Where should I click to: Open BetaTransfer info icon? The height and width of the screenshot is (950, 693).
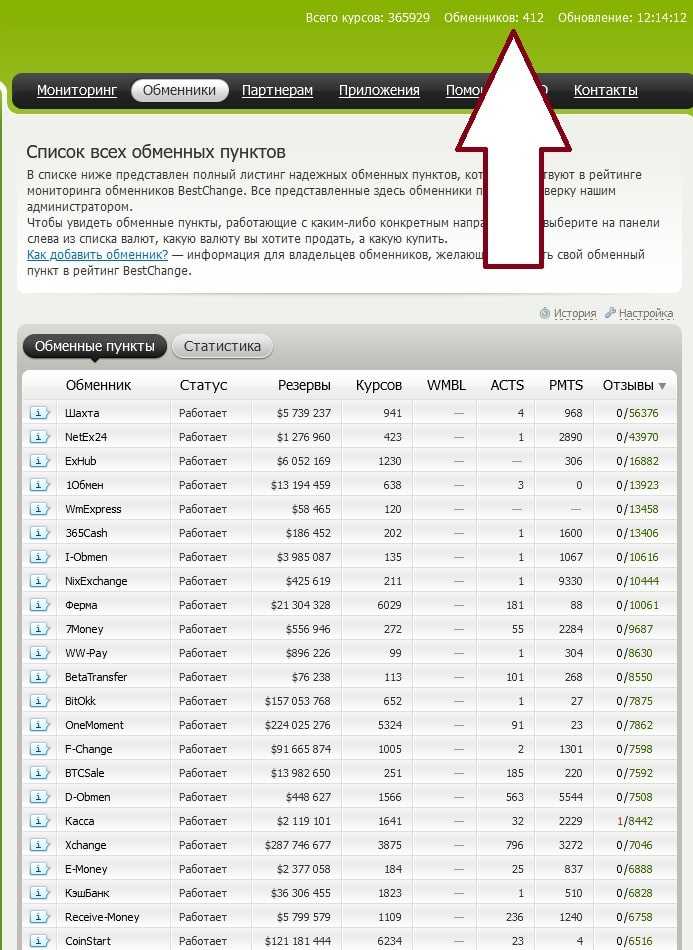pyautogui.click(x=39, y=677)
